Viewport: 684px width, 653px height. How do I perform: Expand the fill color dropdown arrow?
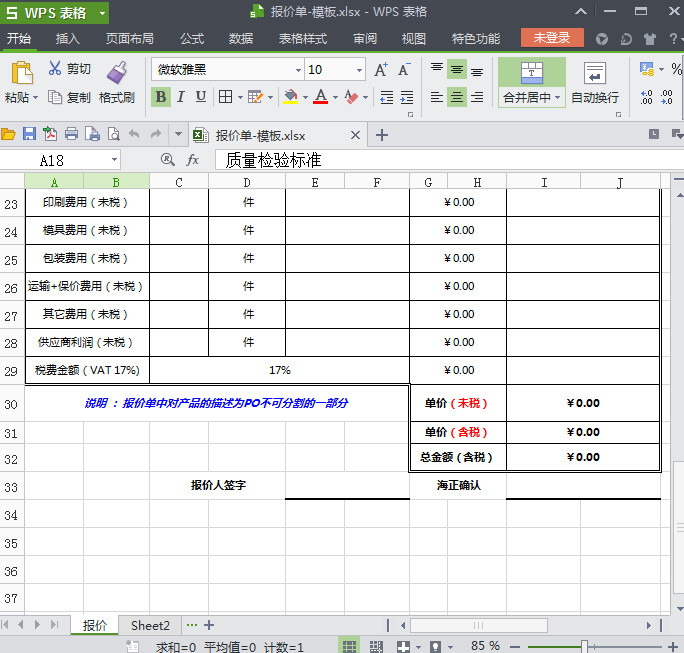coord(305,97)
